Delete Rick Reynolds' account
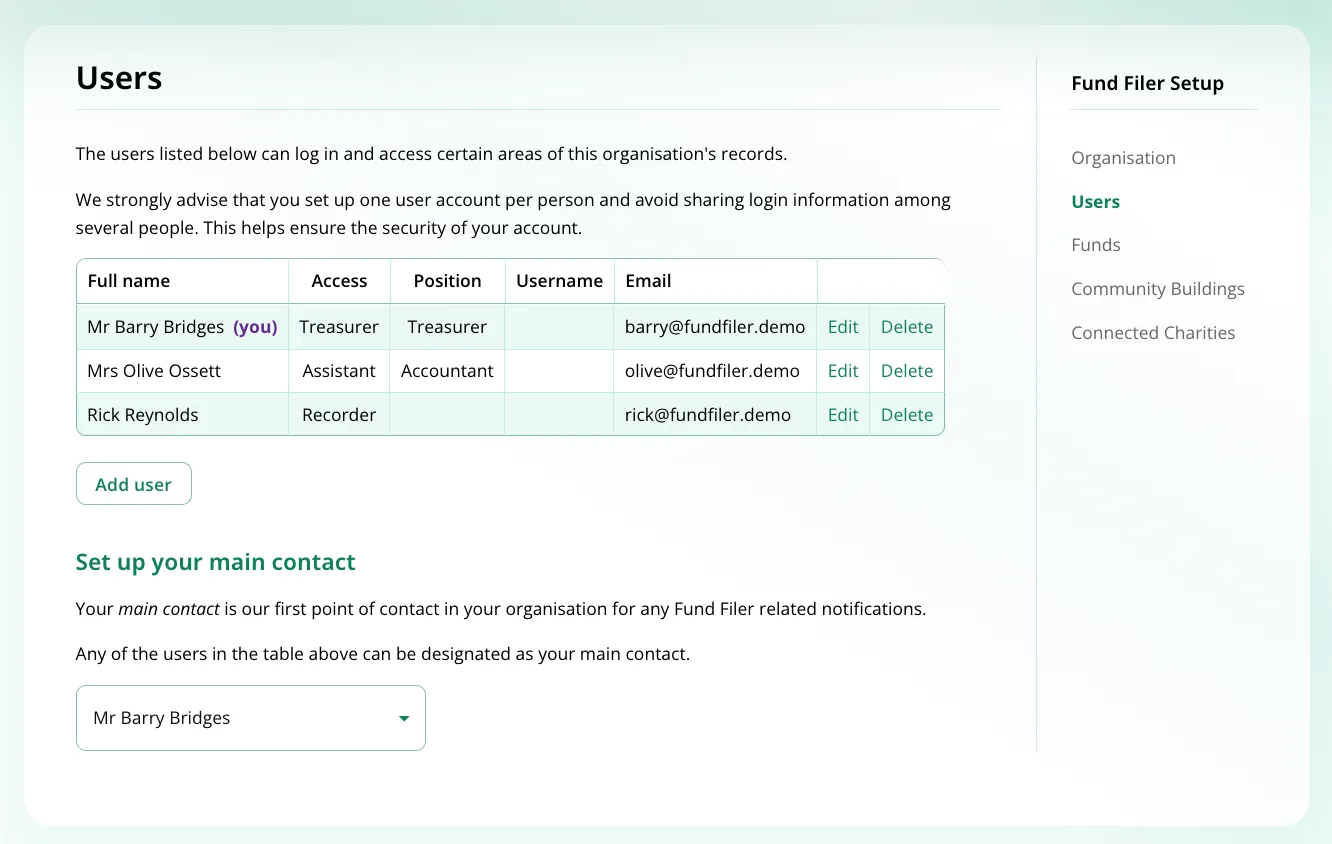Image resolution: width=1332 pixels, height=844 pixels. click(x=907, y=415)
